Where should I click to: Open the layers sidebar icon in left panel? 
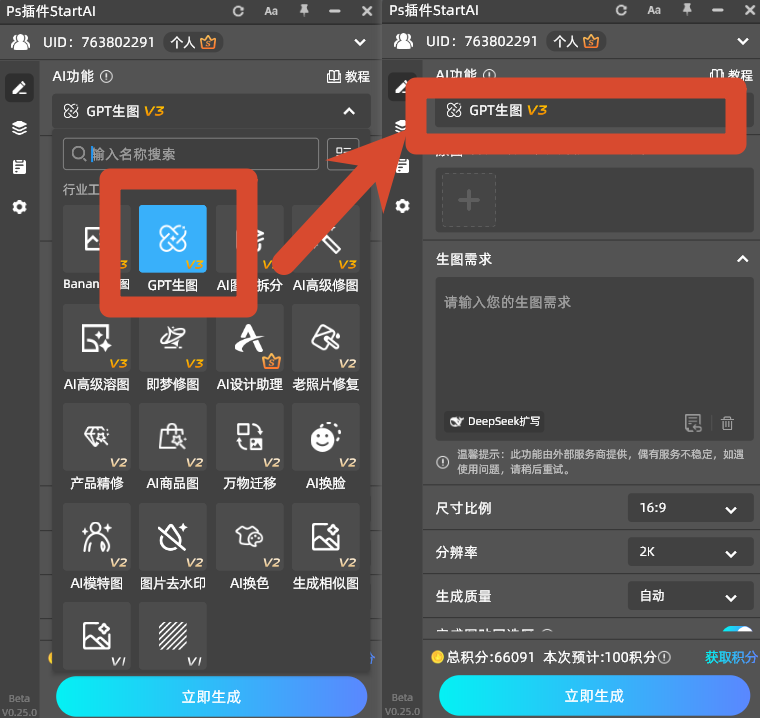point(19,128)
